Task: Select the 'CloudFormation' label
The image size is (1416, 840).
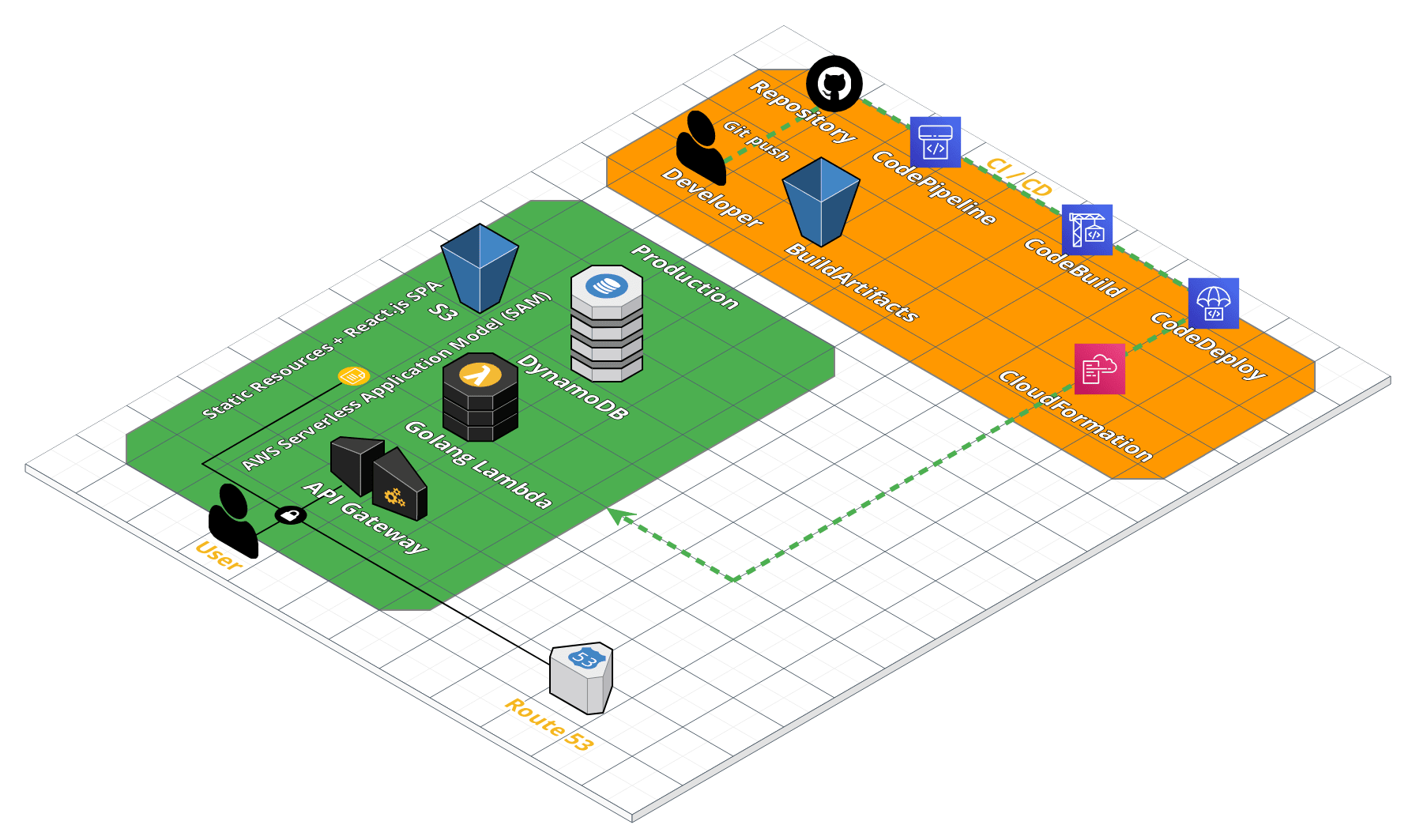Action: point(1075,416)
